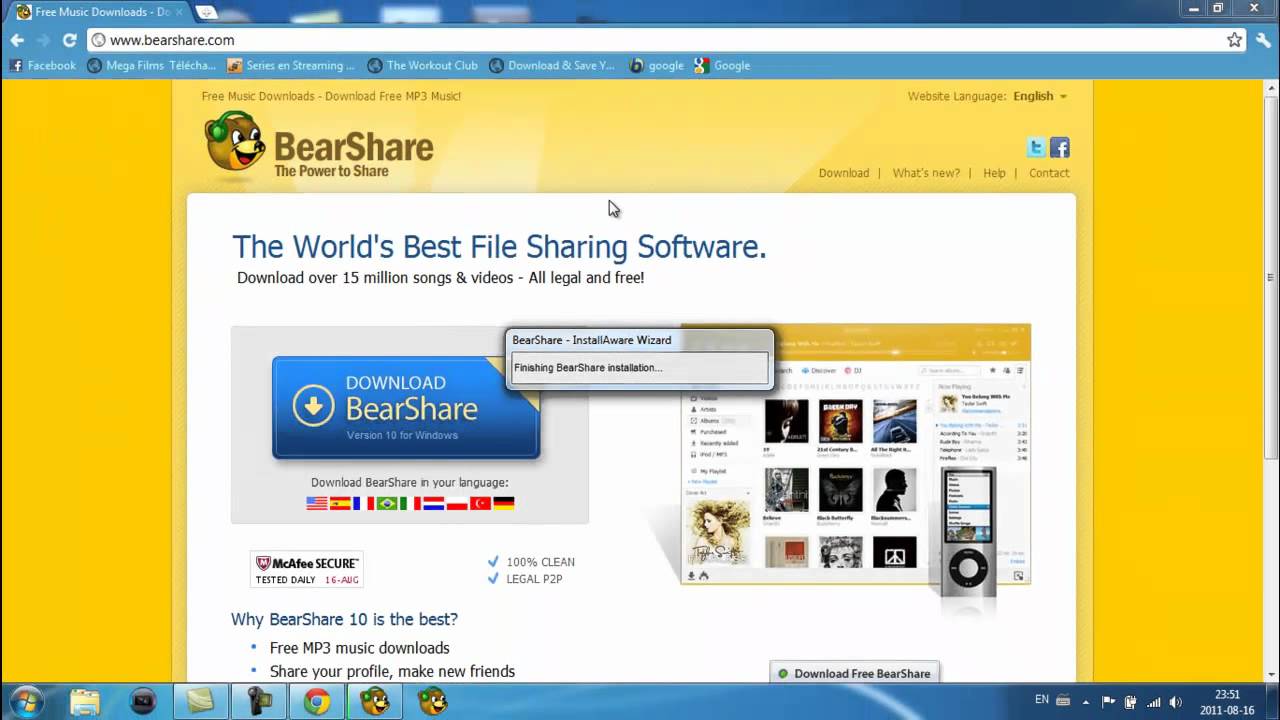The width and height of the screenshot is (1280, 720).
Task: Select the Polish flag language download
Action: [457, 503]
